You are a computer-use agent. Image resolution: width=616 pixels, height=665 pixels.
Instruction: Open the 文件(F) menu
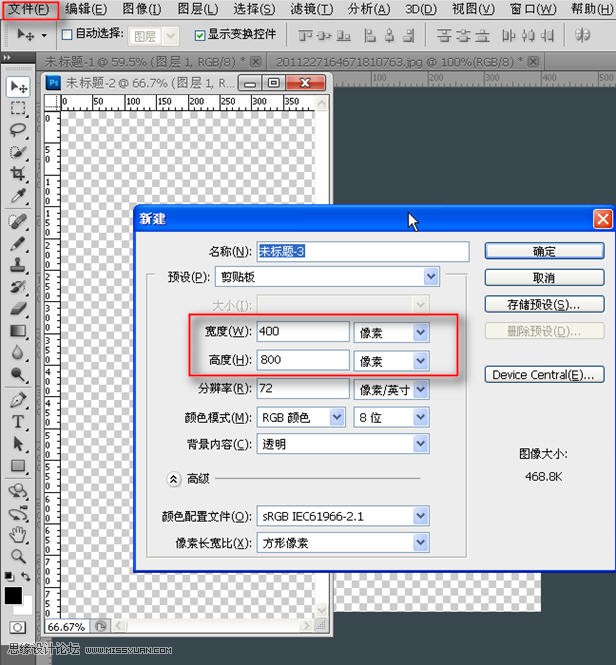[x=29, y=9]
